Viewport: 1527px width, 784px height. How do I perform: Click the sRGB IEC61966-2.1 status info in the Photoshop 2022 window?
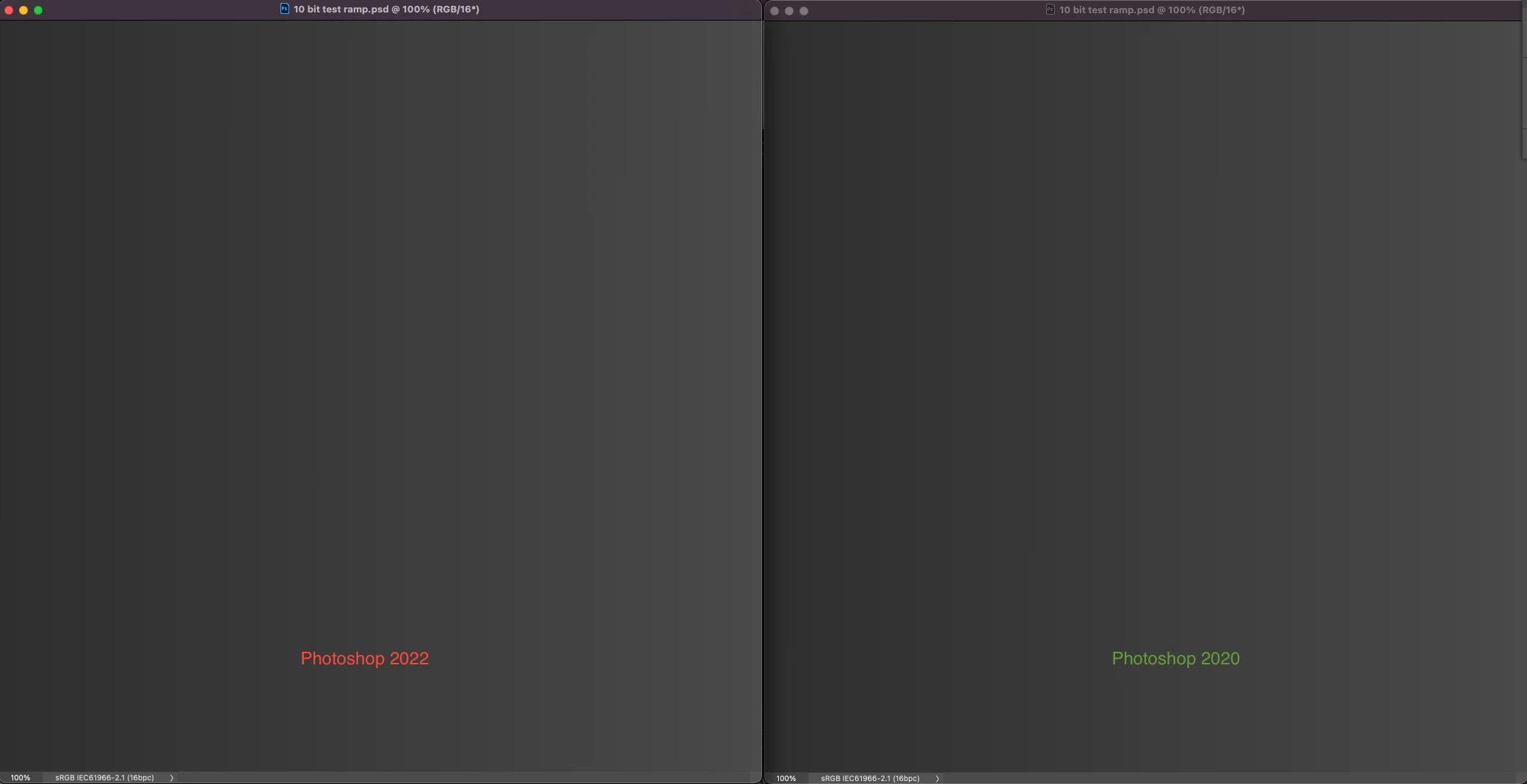point(104,777)
